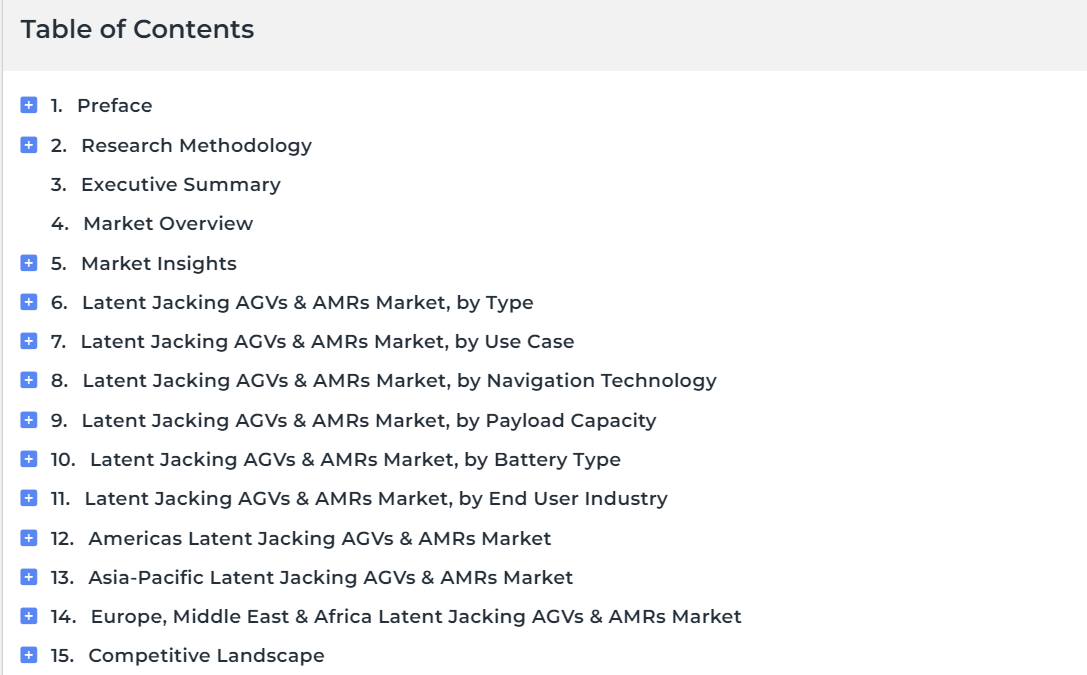Click the Competitive Landscape chapter title
Screen dimensions: 1087x675
pos(206,656)
